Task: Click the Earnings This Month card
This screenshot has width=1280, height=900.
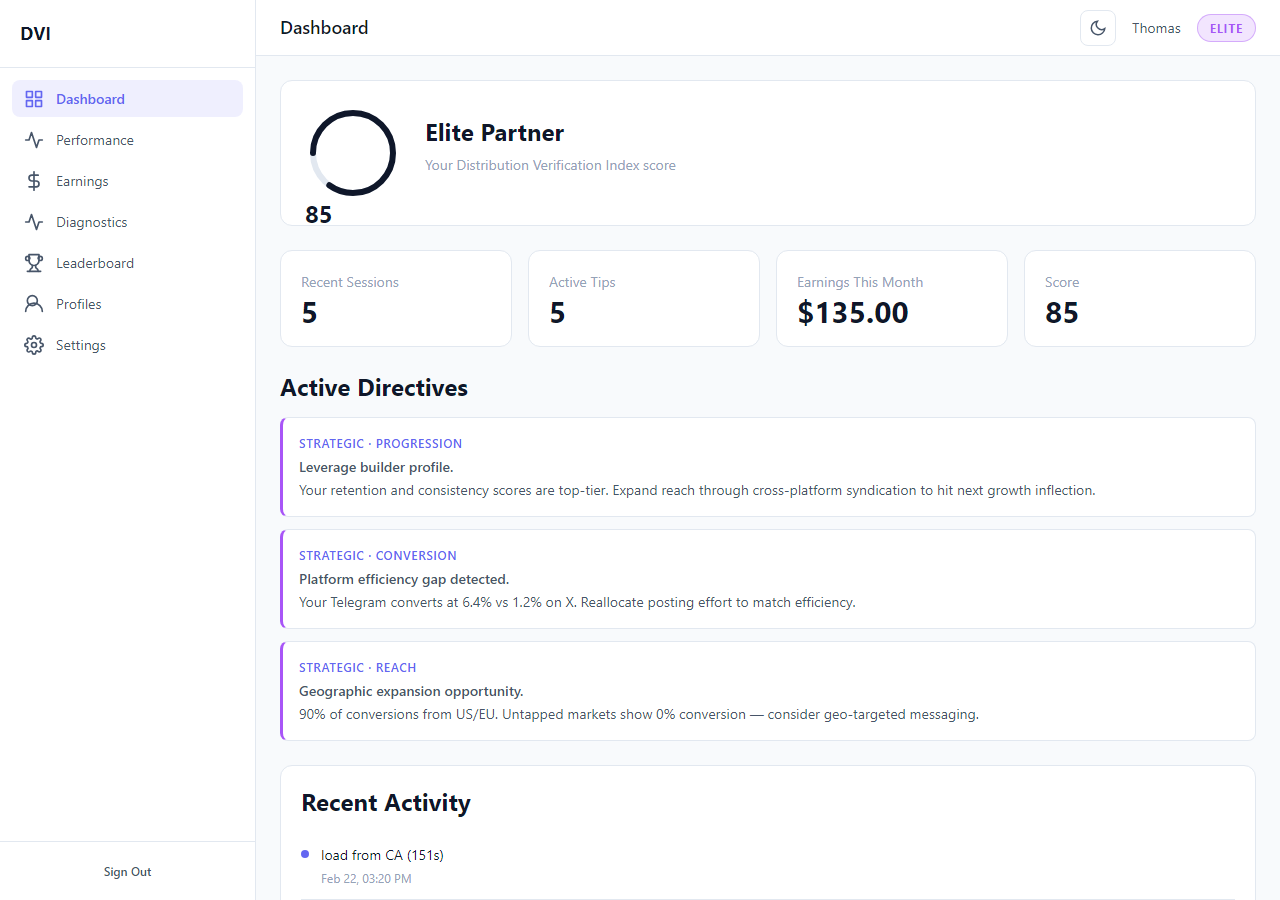Action: tap(892, 298)
